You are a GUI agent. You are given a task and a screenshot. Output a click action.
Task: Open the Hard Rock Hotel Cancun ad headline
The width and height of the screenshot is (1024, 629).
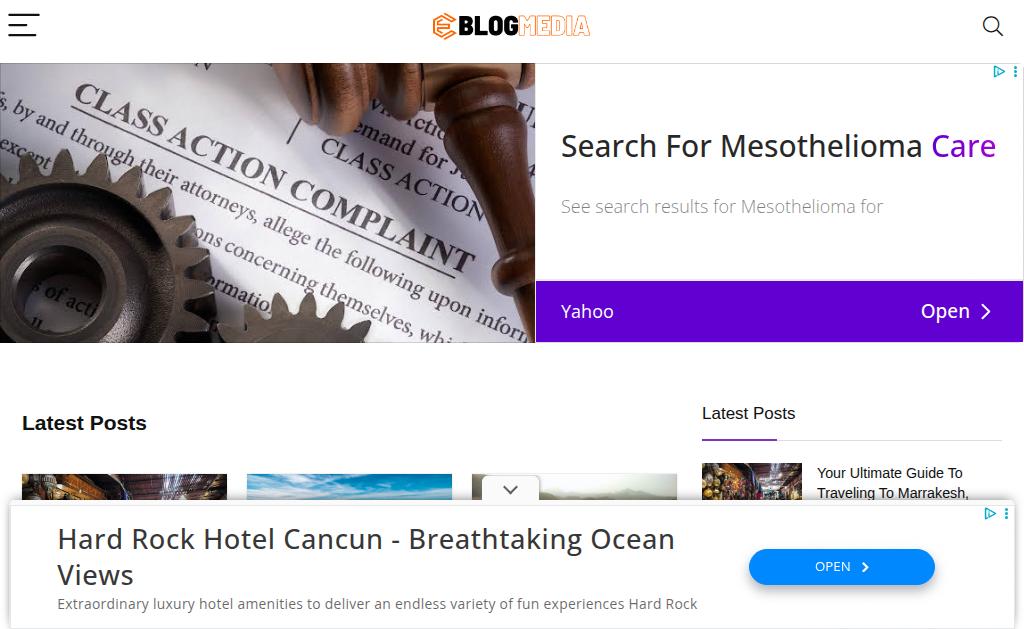click(x=366, y=557)
